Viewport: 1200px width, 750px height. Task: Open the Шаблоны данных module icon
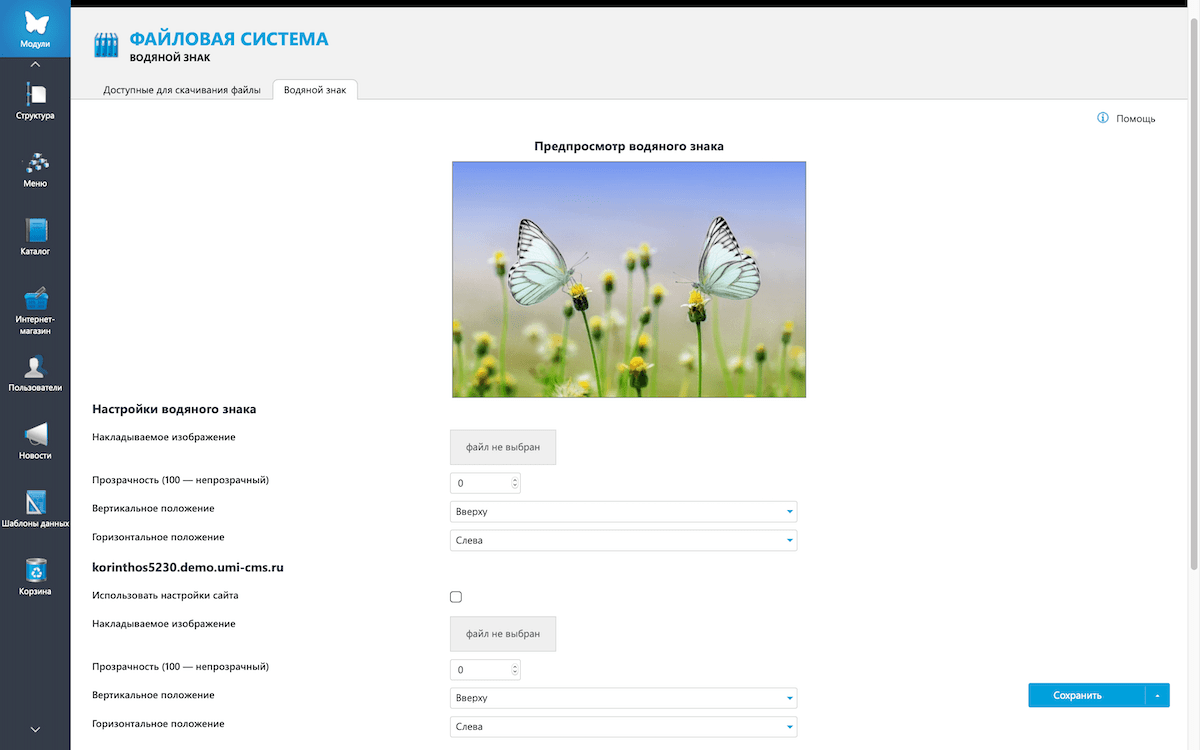click(35, 502)
